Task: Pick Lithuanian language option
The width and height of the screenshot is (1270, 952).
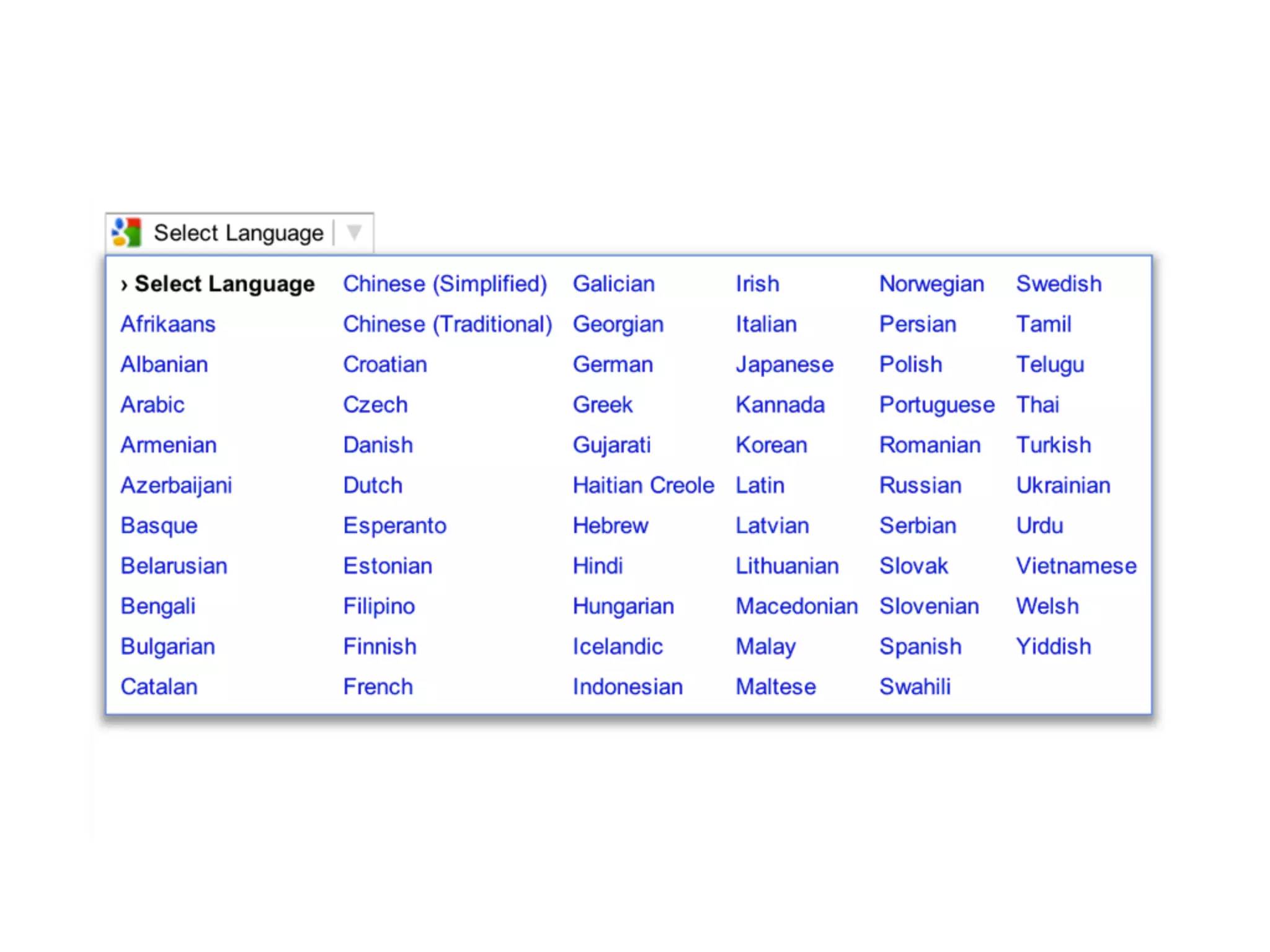Action: pos(787,566)
